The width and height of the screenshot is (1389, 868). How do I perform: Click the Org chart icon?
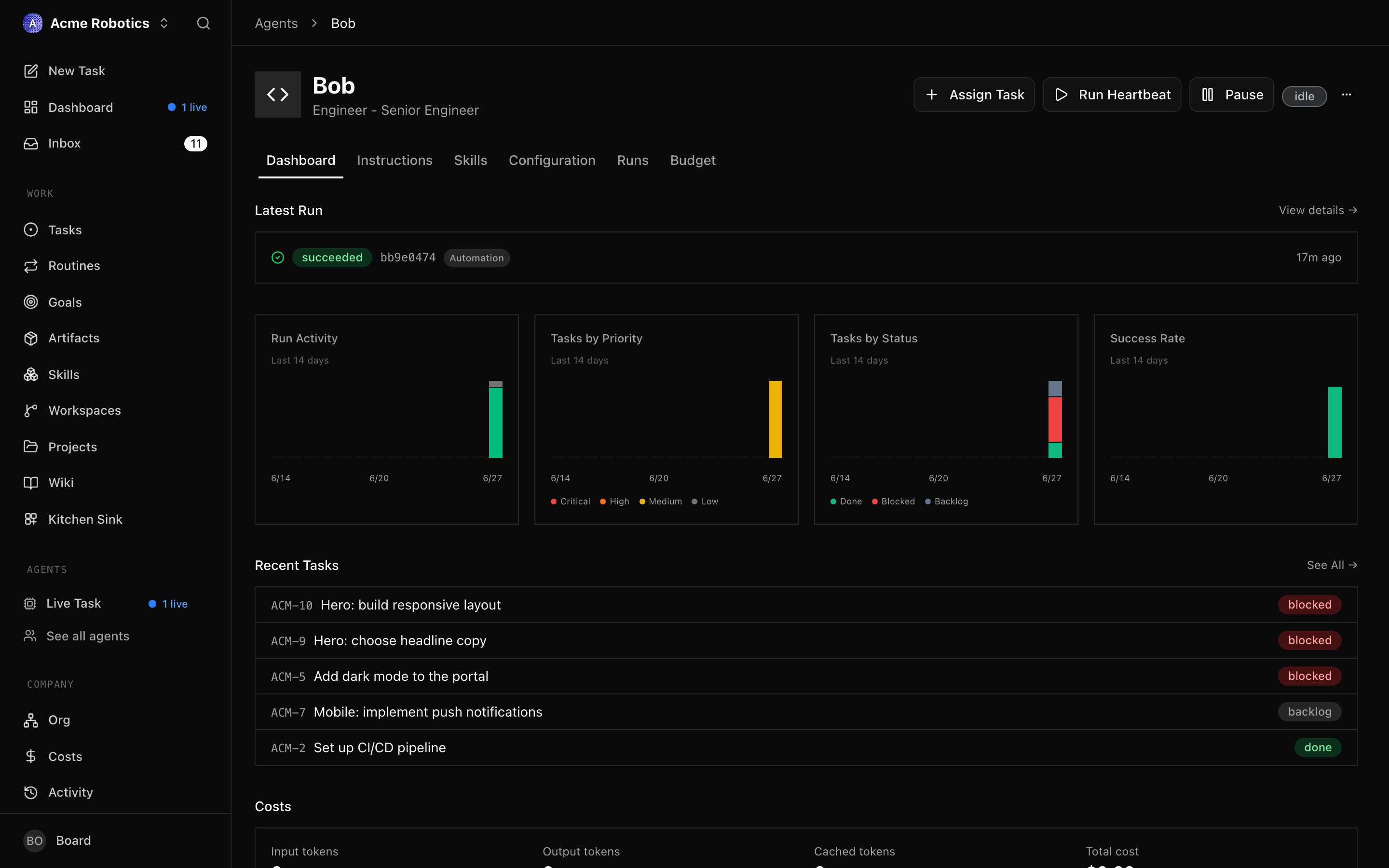[31, 720]
